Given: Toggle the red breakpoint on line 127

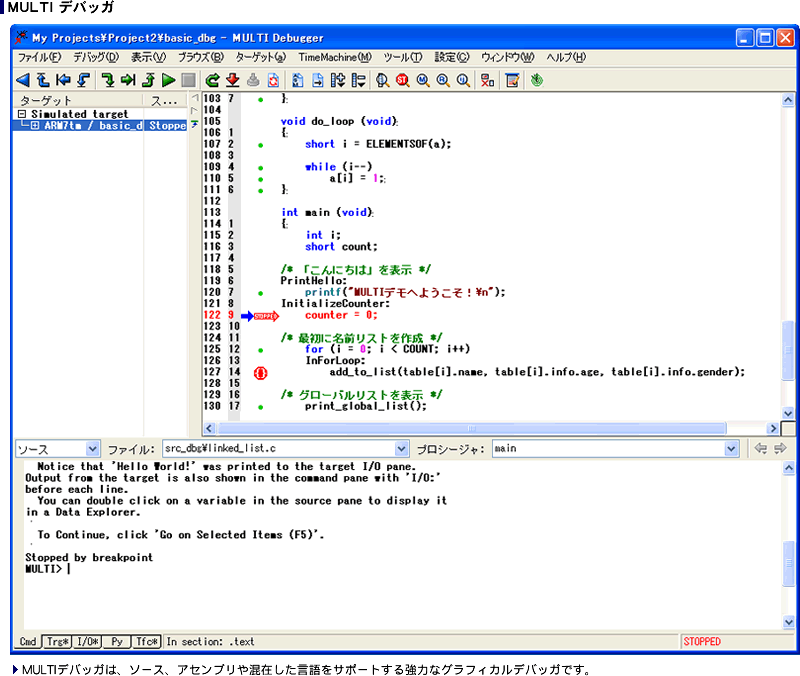Looking at the screenshot, I should point(261,372).
